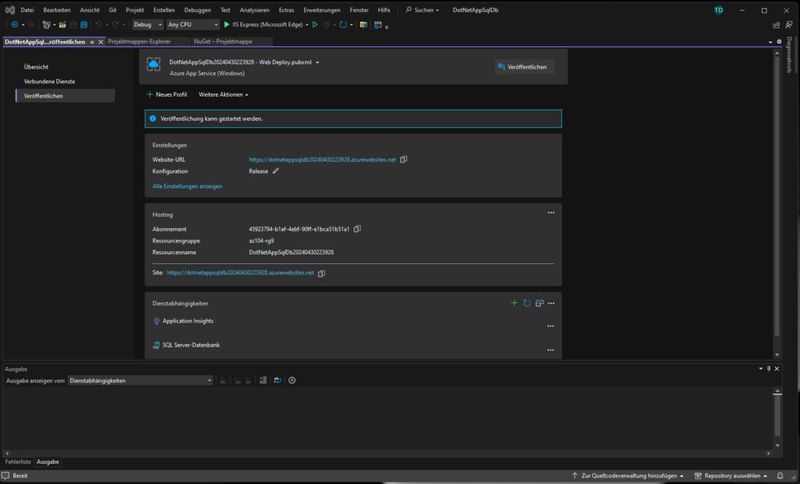This screenshot has height=484, width=800.
Task: Click the Bereit status bar text
Action: [x=20, y=476]
